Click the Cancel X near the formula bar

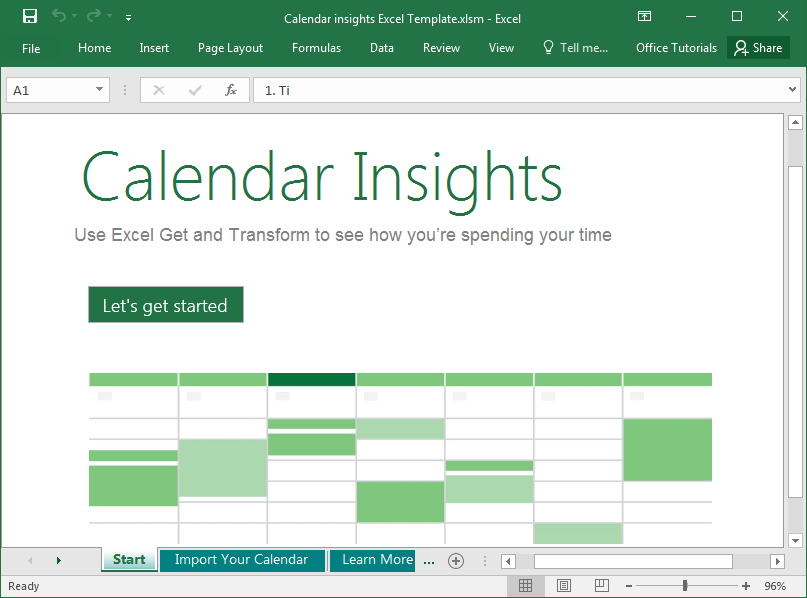pyautogui.click(x=159, y=90)
